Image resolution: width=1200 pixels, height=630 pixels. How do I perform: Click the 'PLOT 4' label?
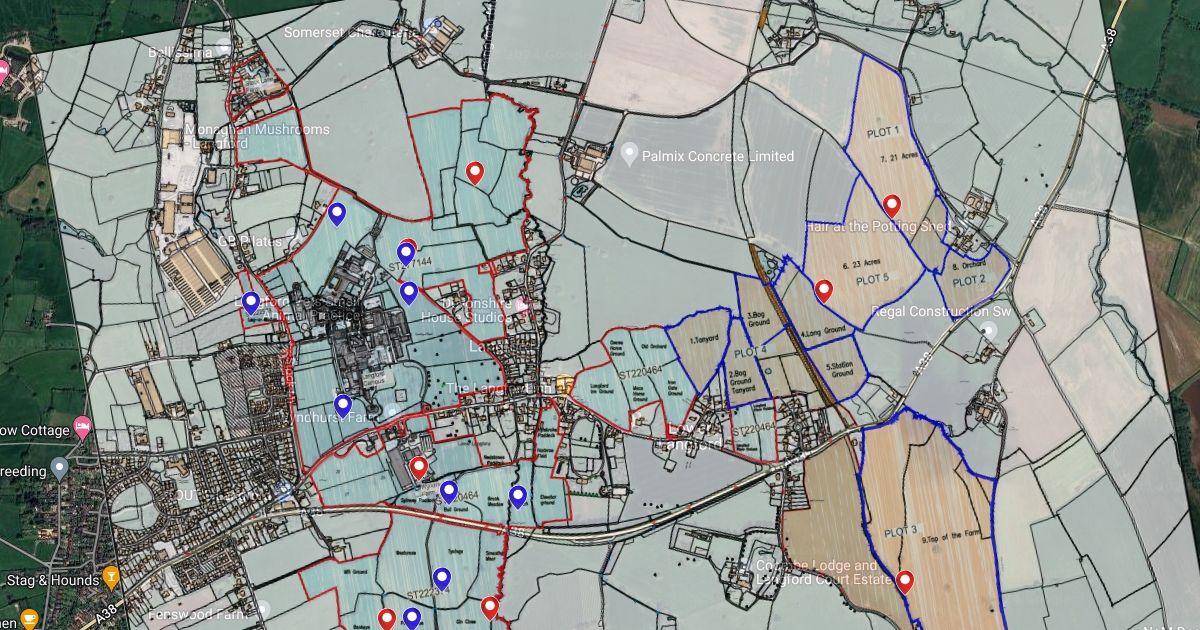point(750,351)
